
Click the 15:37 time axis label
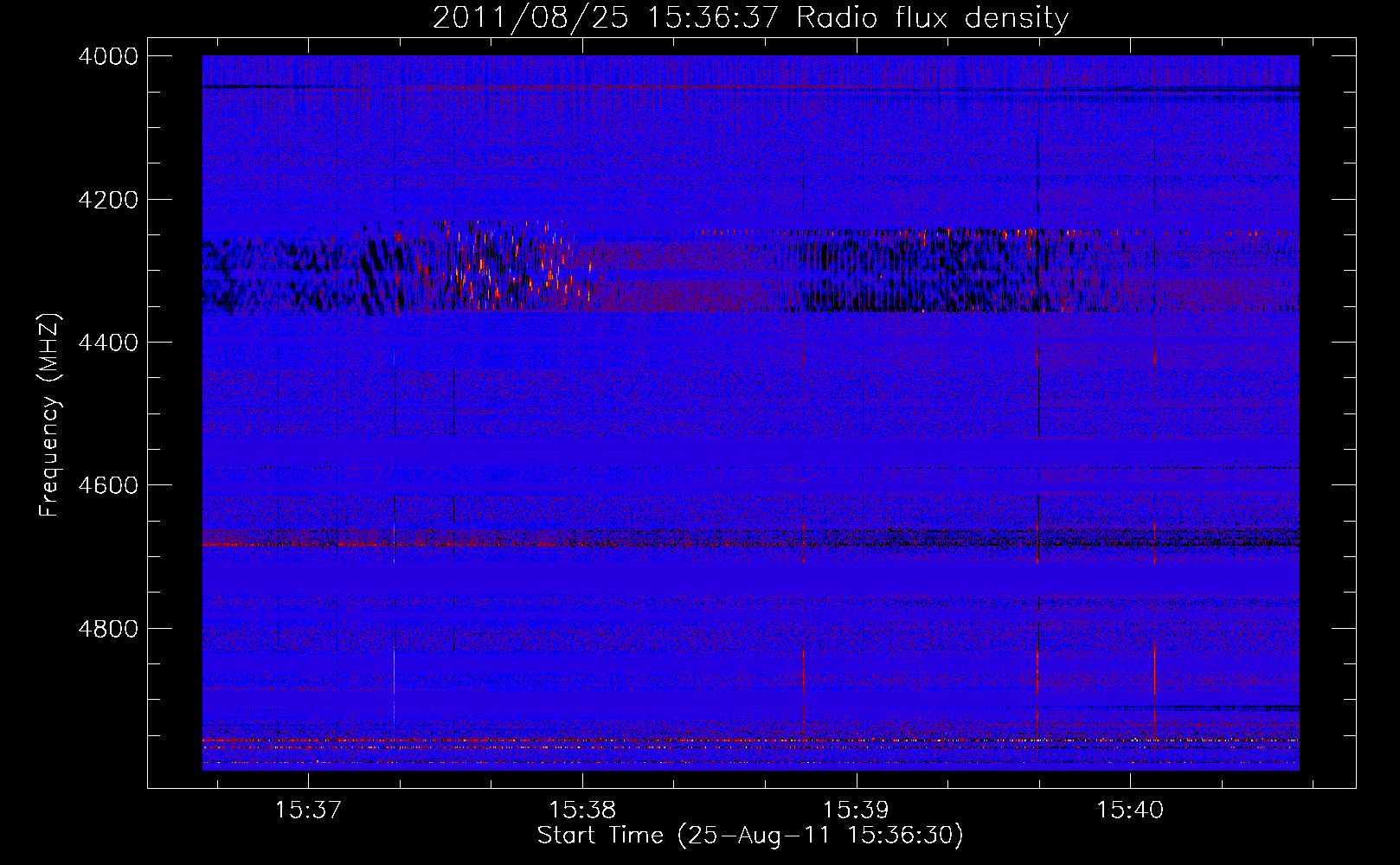pyautogui.click(x=308, y=811)
